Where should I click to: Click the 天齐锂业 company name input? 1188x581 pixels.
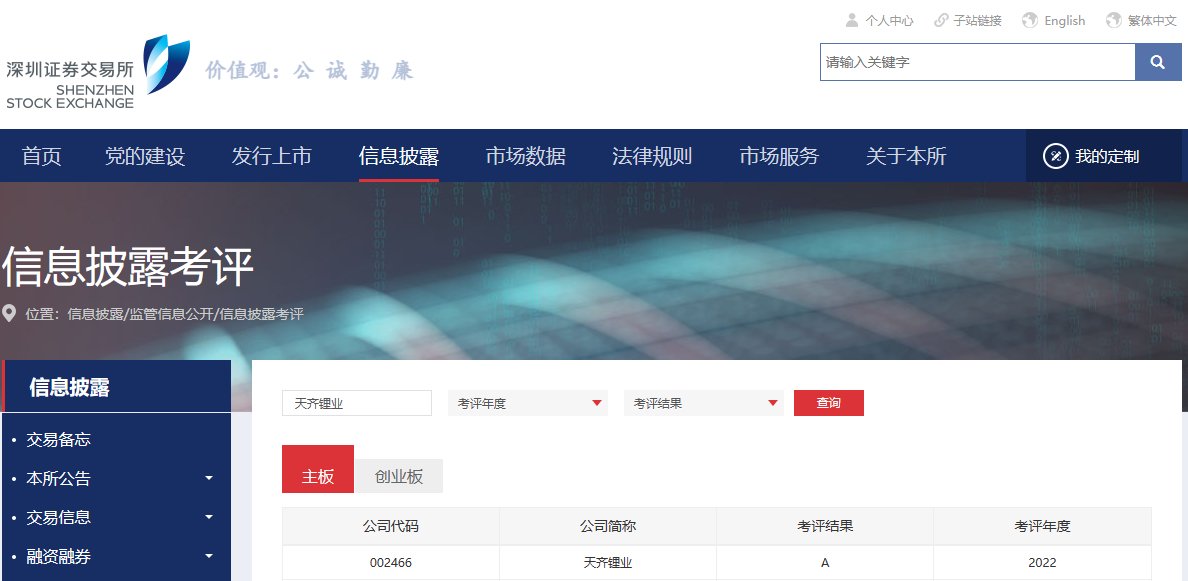(x=357, y=404)
